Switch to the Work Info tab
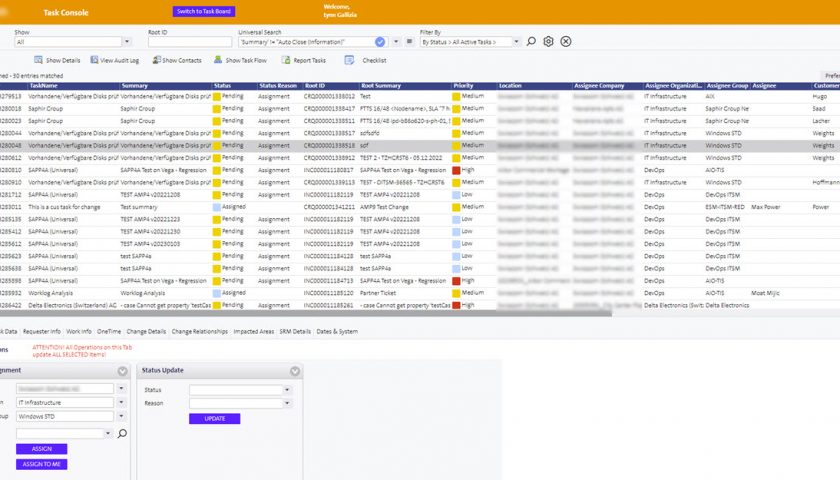Image resolution: width=840 pixels, height=480 pixels. tap(80, 331)
